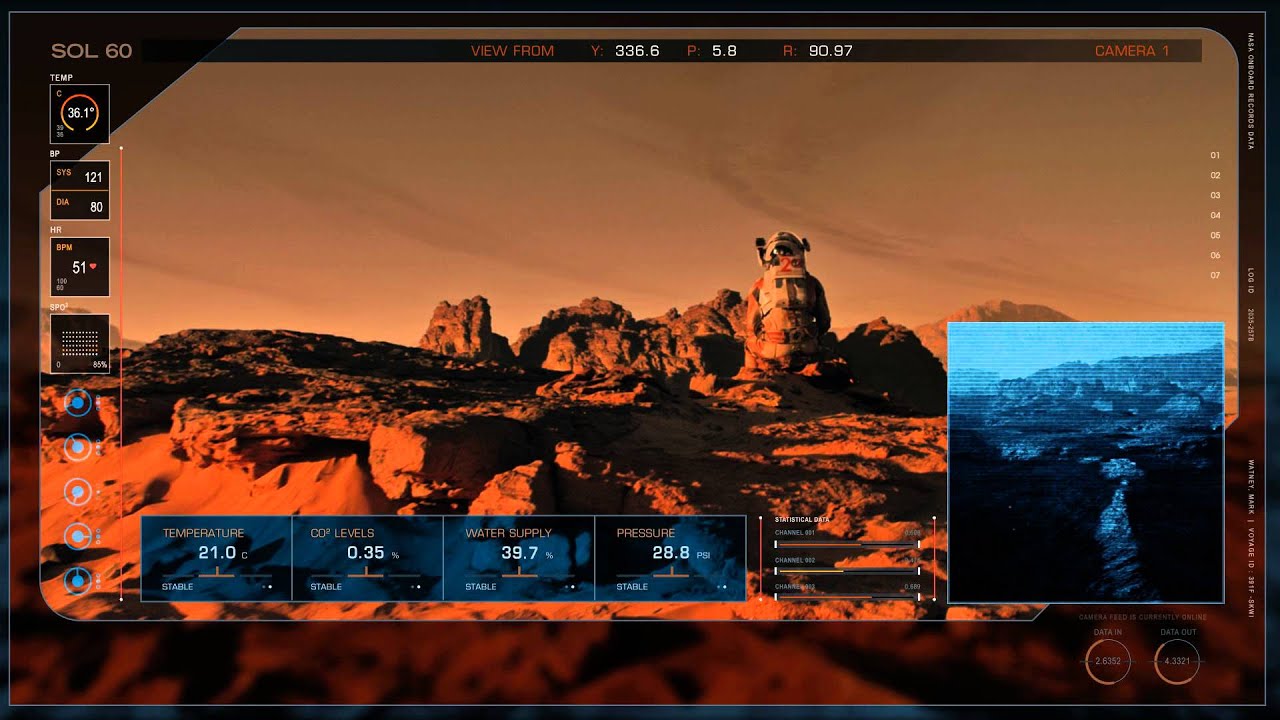
Task: Click the Channel 001 slider bar
Action: 847,544
